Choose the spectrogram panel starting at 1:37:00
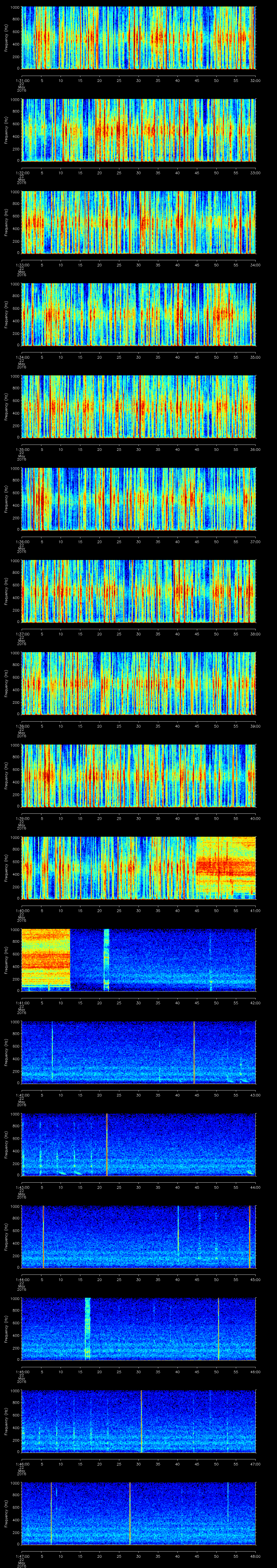The height and width of the screenshot is (1568, 277). tap(139, 591)
